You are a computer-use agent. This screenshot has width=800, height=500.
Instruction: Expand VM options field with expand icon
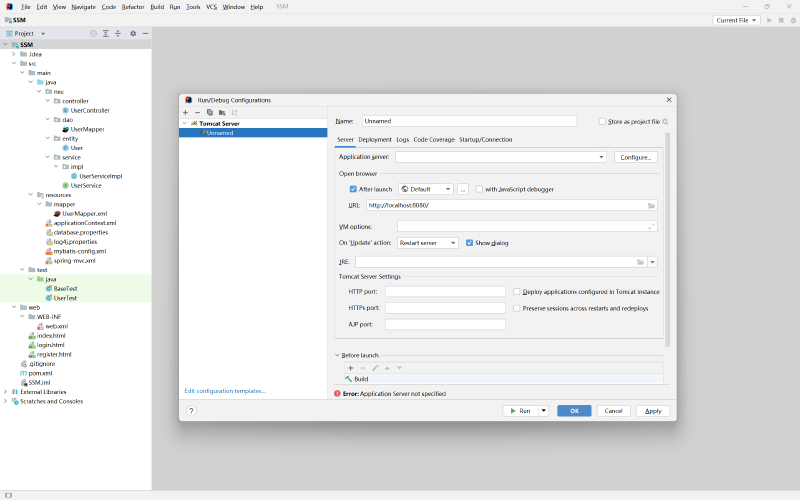pos(651,227)
